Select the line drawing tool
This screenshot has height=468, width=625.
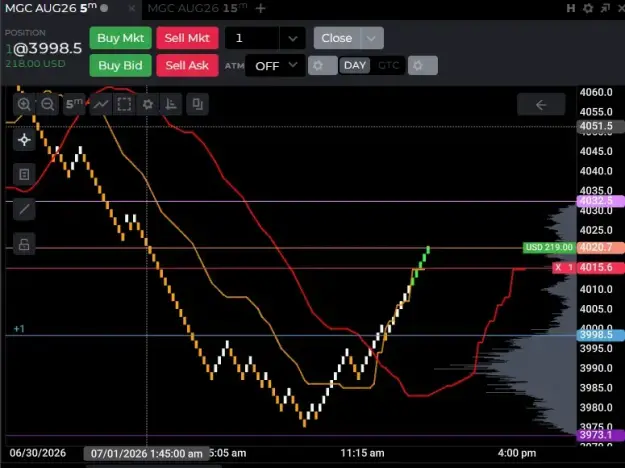coord(24,209)
